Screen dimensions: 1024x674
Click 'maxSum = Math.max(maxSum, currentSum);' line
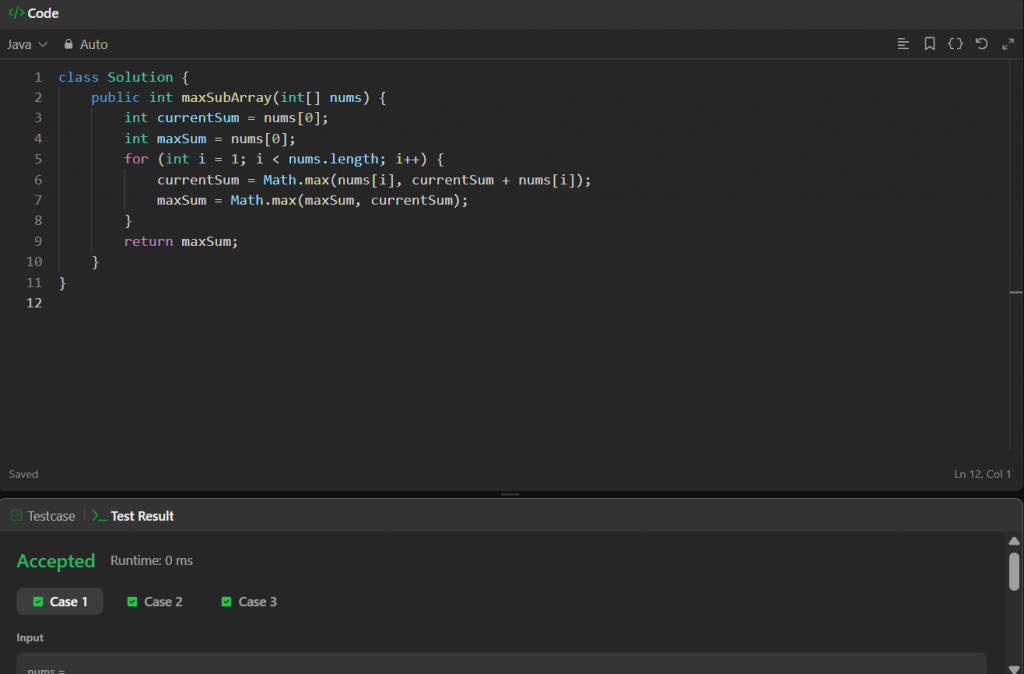(312, 200)
